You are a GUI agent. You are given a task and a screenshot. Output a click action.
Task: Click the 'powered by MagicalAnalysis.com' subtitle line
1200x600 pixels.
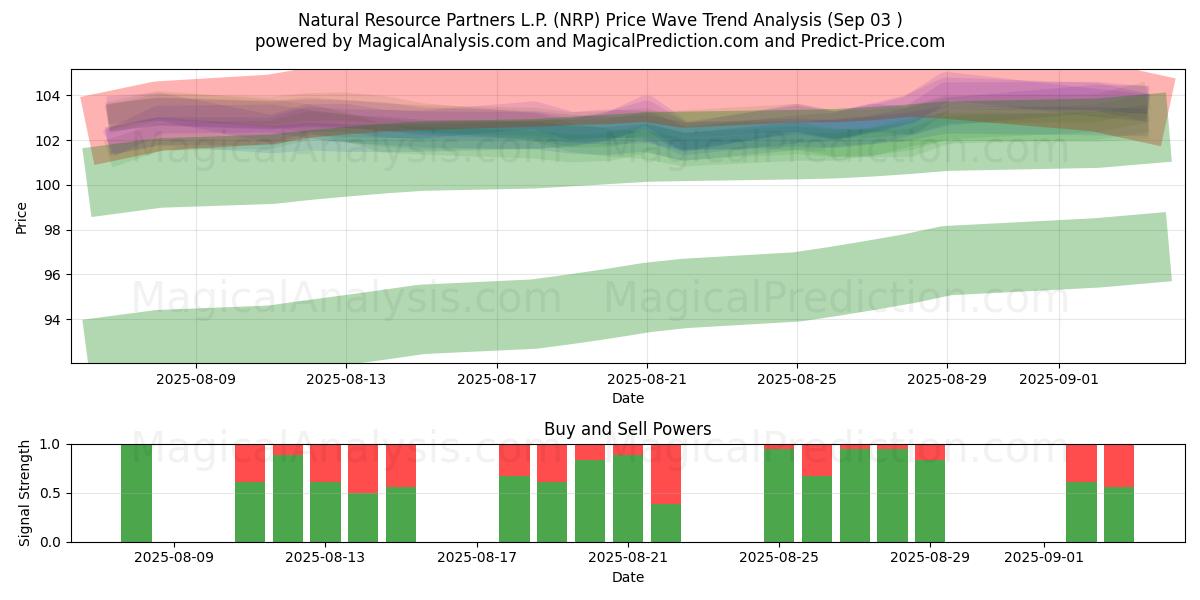tap(600, 41)
